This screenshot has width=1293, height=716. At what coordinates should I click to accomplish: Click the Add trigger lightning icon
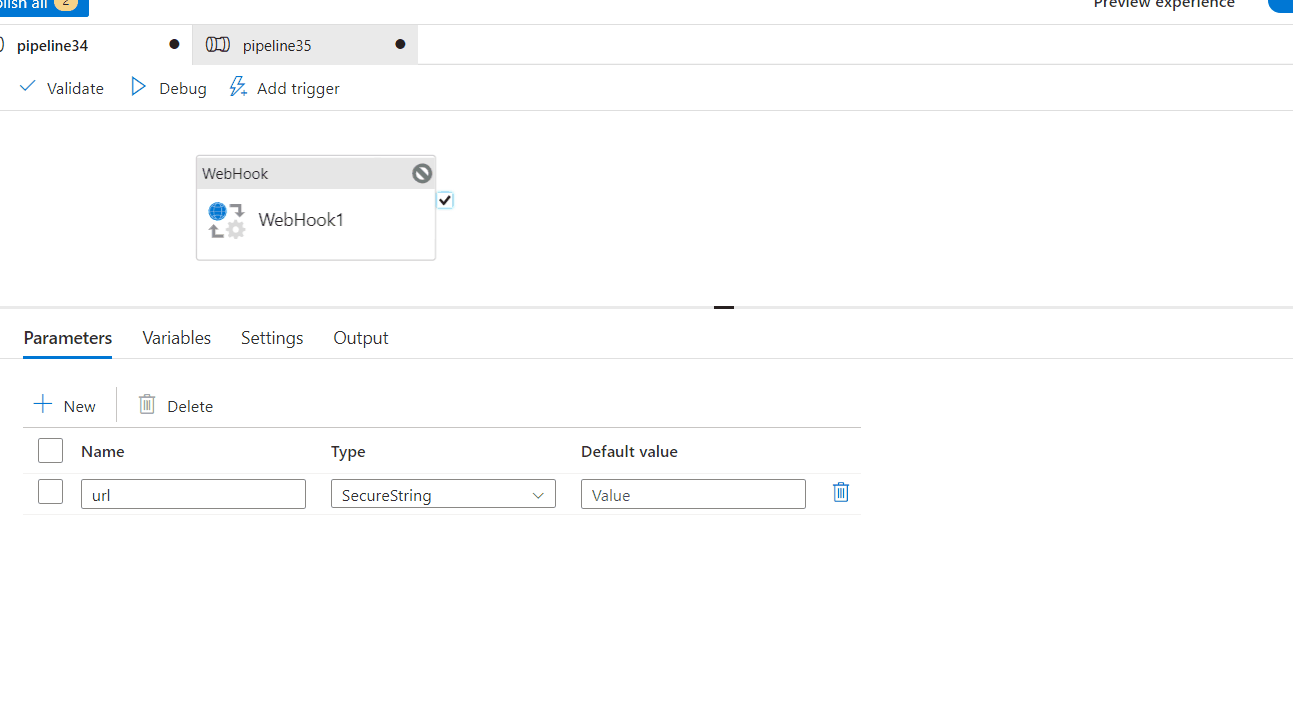pos(238,87)
